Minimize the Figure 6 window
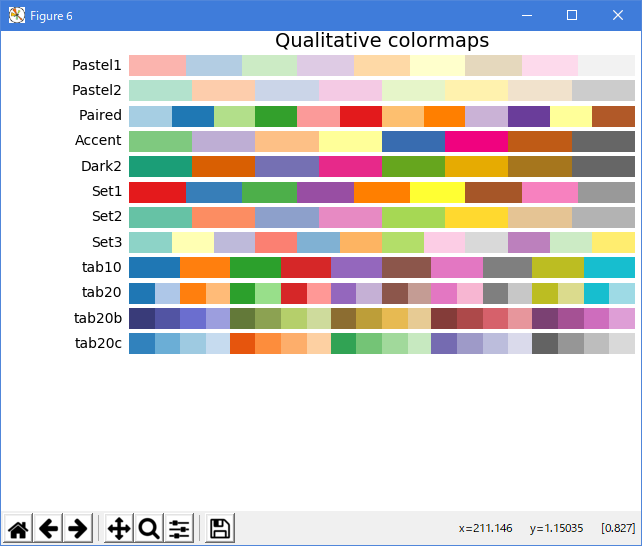 [x=527, y=16]
